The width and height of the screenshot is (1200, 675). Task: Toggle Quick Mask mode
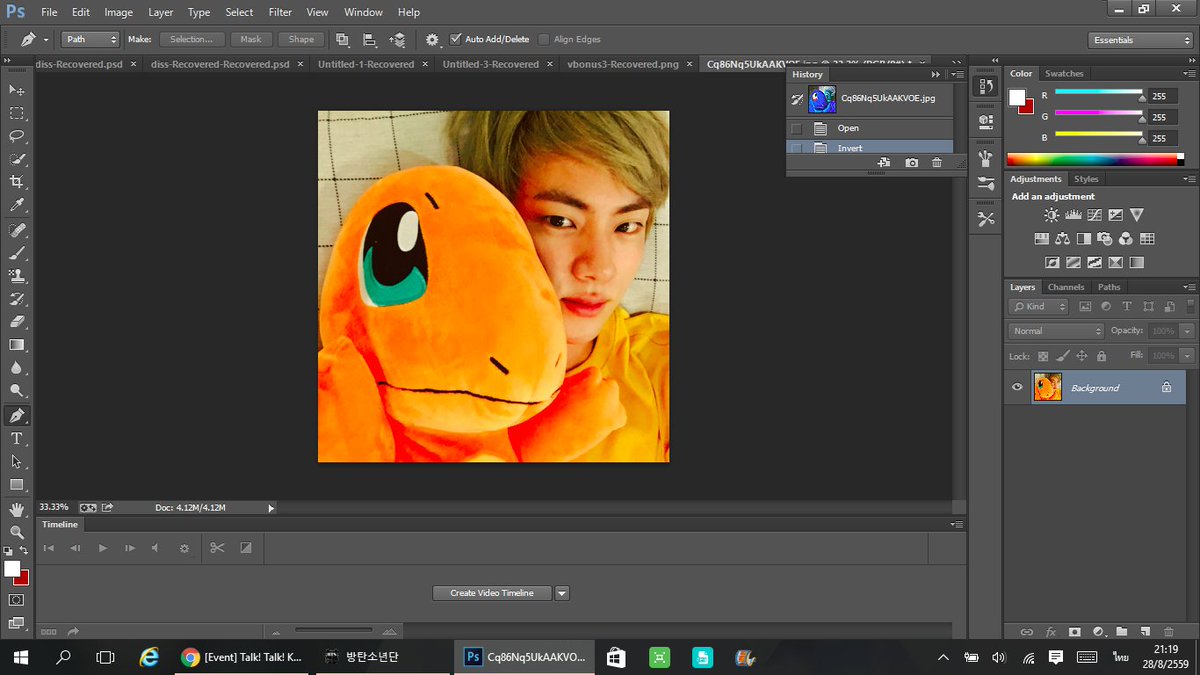17,600
